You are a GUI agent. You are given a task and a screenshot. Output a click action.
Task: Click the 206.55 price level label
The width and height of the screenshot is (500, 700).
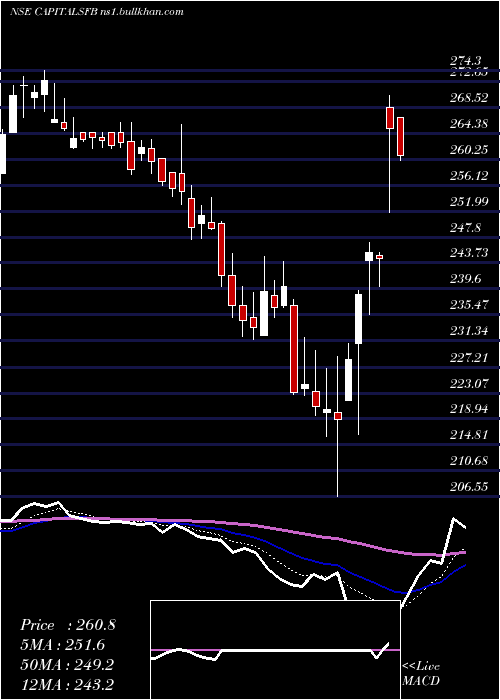pyautogui.click(x=469, y=487)
